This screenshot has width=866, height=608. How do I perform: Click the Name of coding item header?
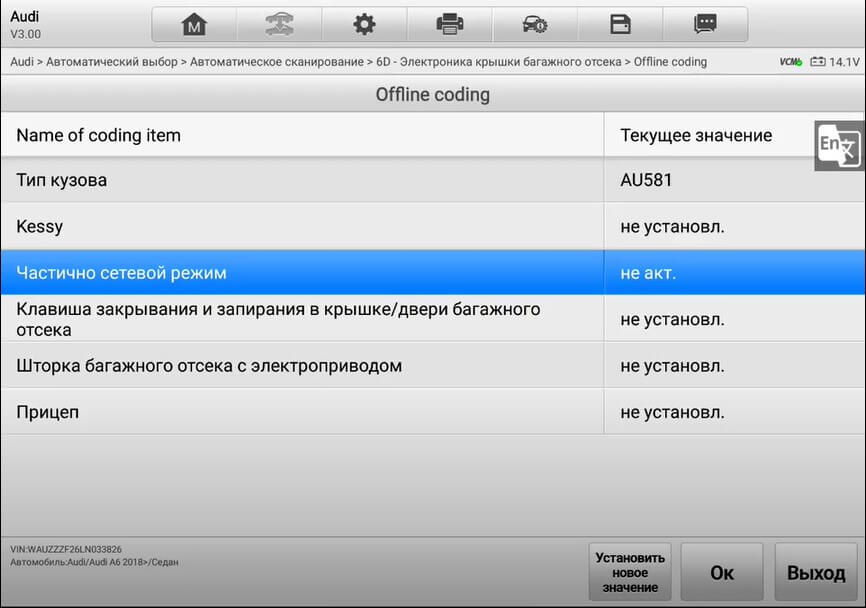pyautogui.click(x=302, y=135)
